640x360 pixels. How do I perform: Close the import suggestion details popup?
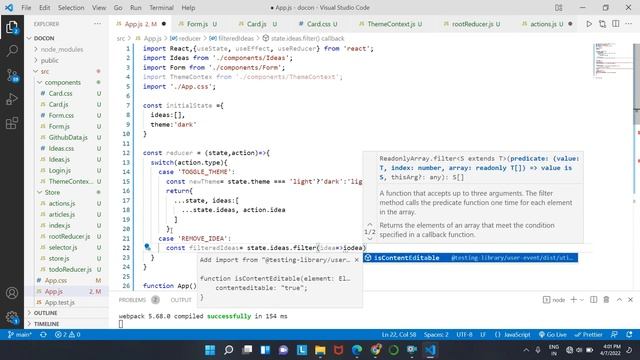(356, 260)
